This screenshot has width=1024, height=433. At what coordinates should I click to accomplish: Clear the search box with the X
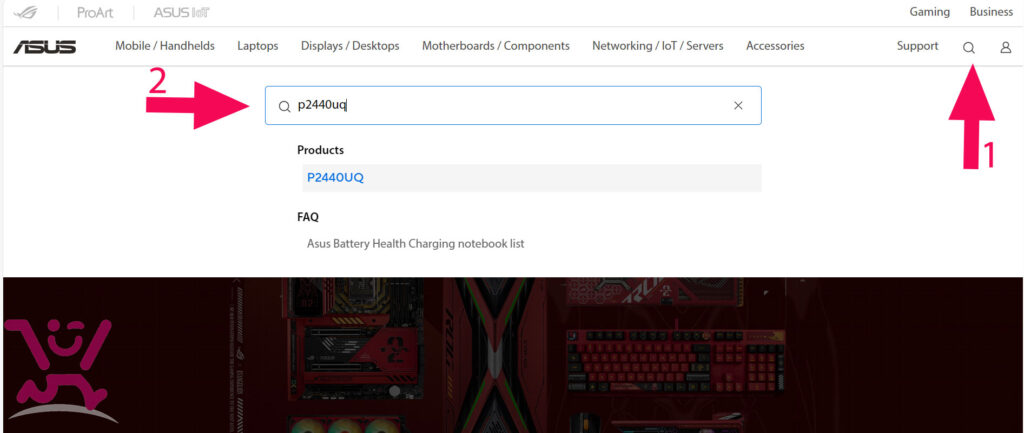pyautogui.click(x=738, y=105)
